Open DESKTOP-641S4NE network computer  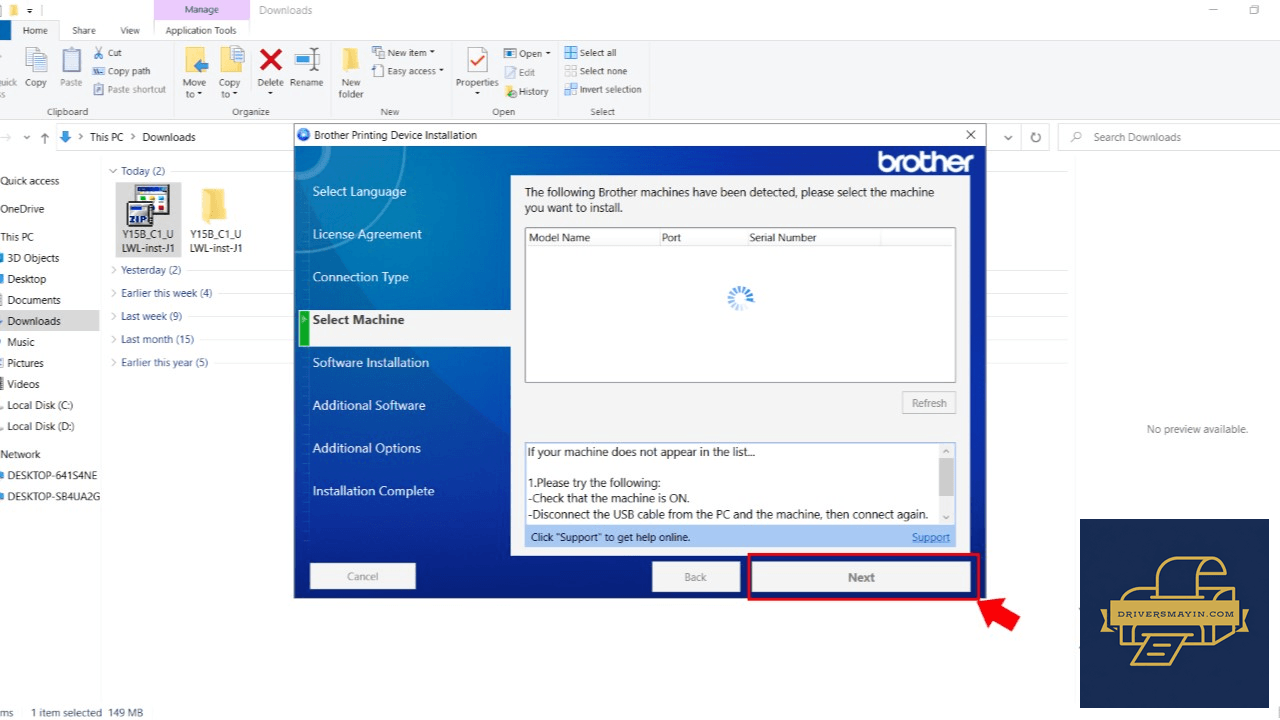52,475
